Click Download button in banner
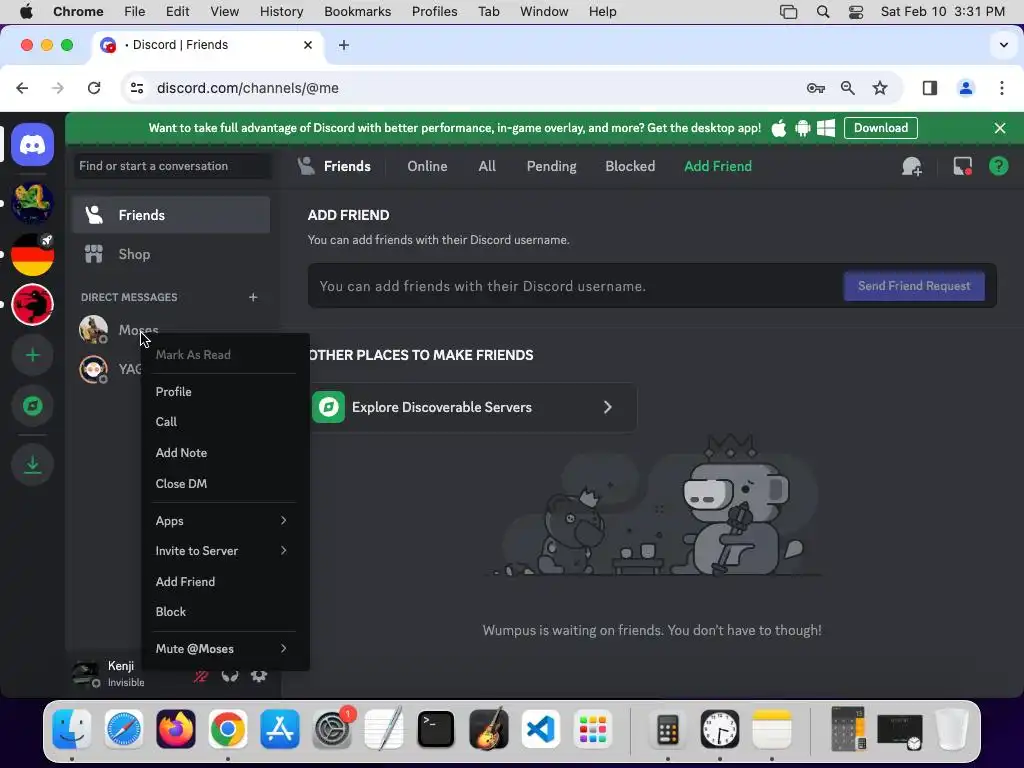Viewport: 1024px width, 768px height. point(880,128)
